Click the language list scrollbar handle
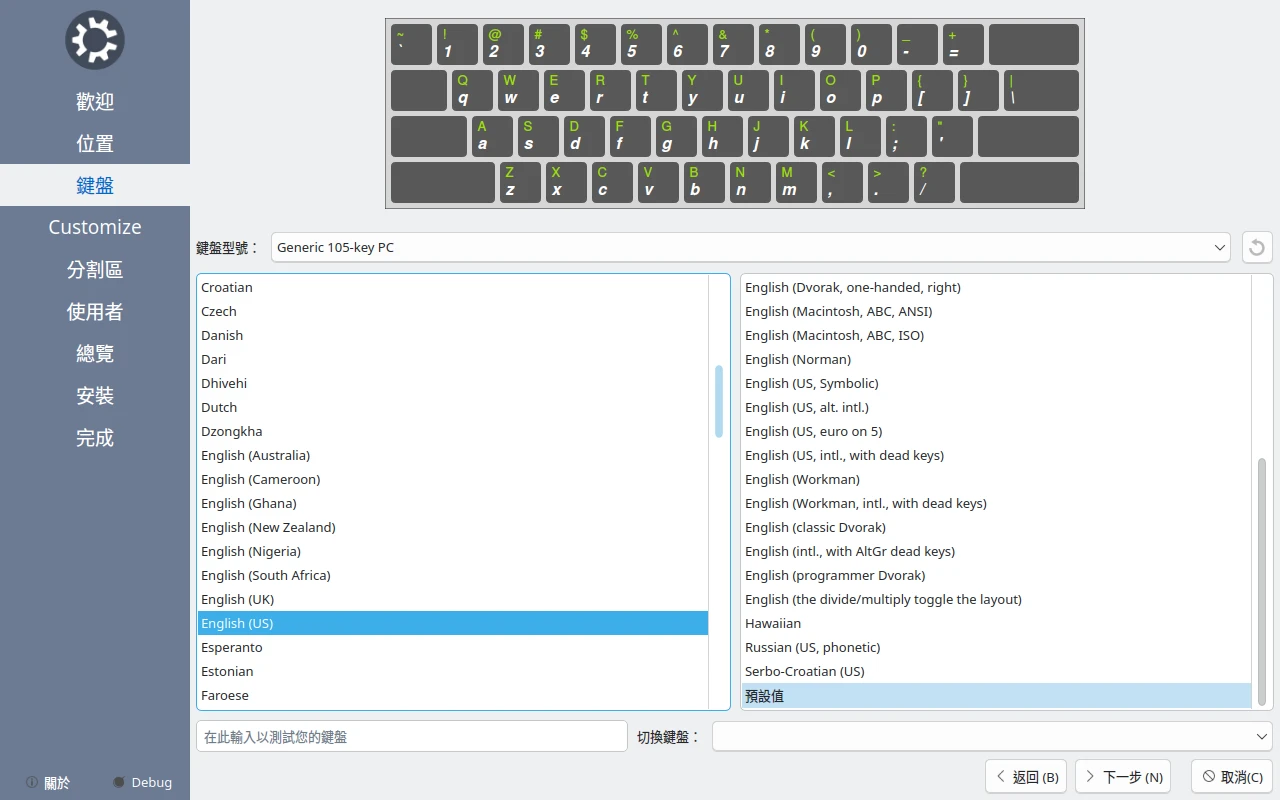This screenshot has height=800, width=1280. [x=719, y=401]
